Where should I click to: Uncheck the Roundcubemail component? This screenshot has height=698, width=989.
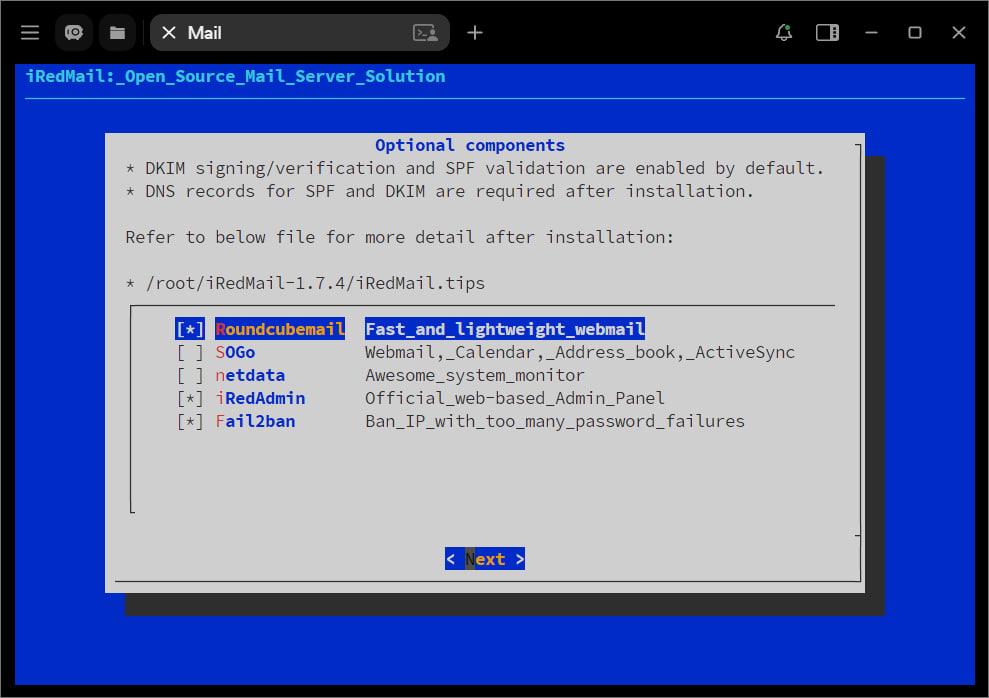(x=189, y=328)
